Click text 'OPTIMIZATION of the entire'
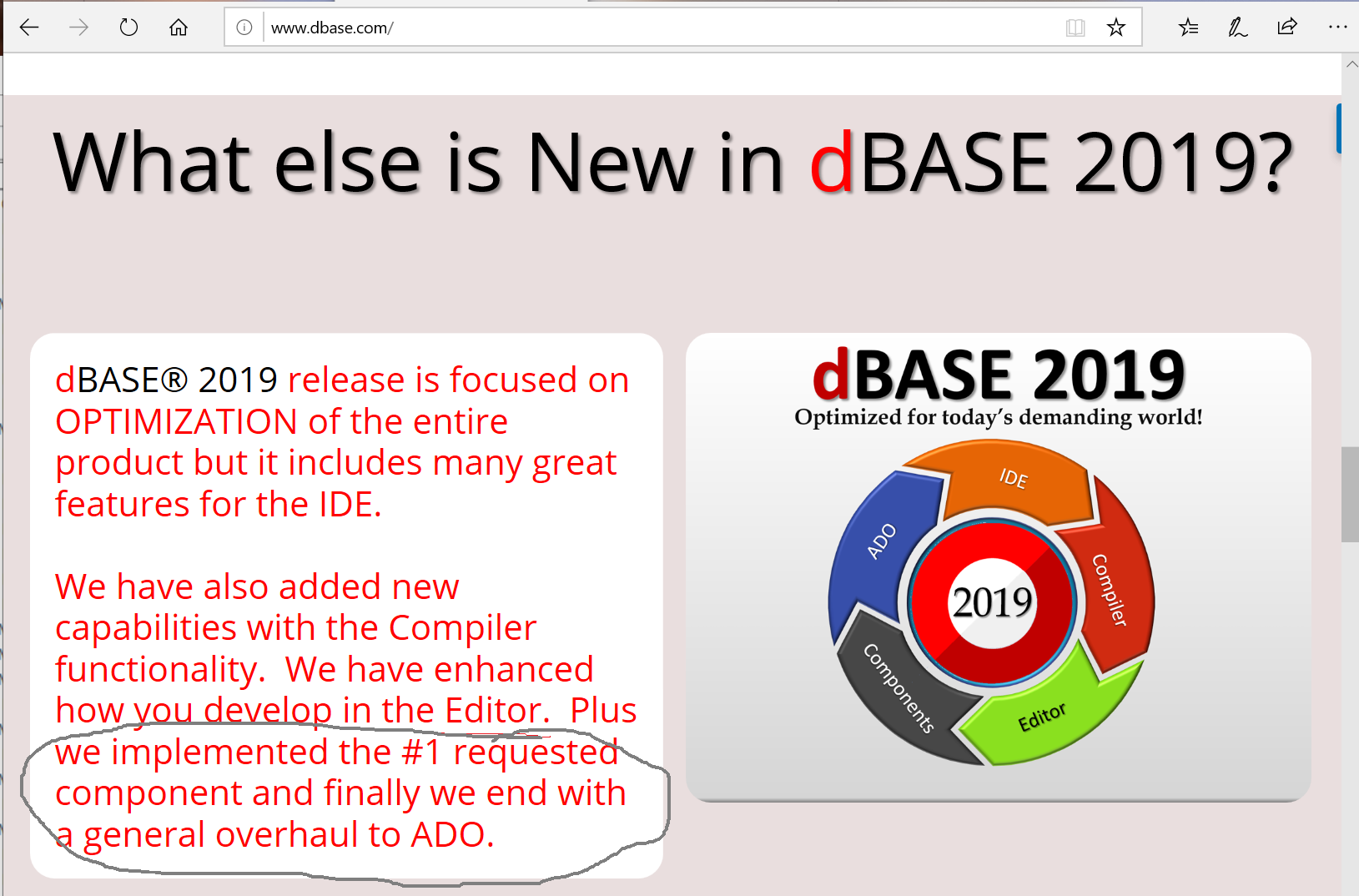The image size is (1359, 896). [x=282, y=422]
